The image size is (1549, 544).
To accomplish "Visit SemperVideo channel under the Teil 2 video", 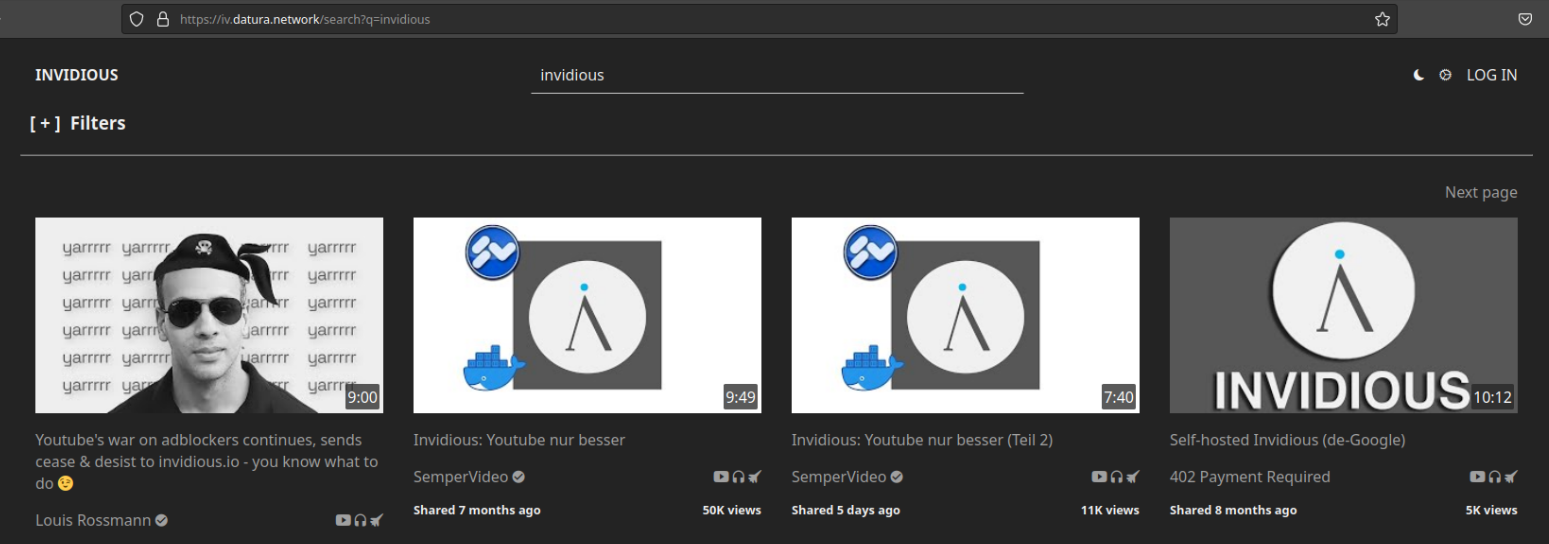I will [x=838, y=477].
